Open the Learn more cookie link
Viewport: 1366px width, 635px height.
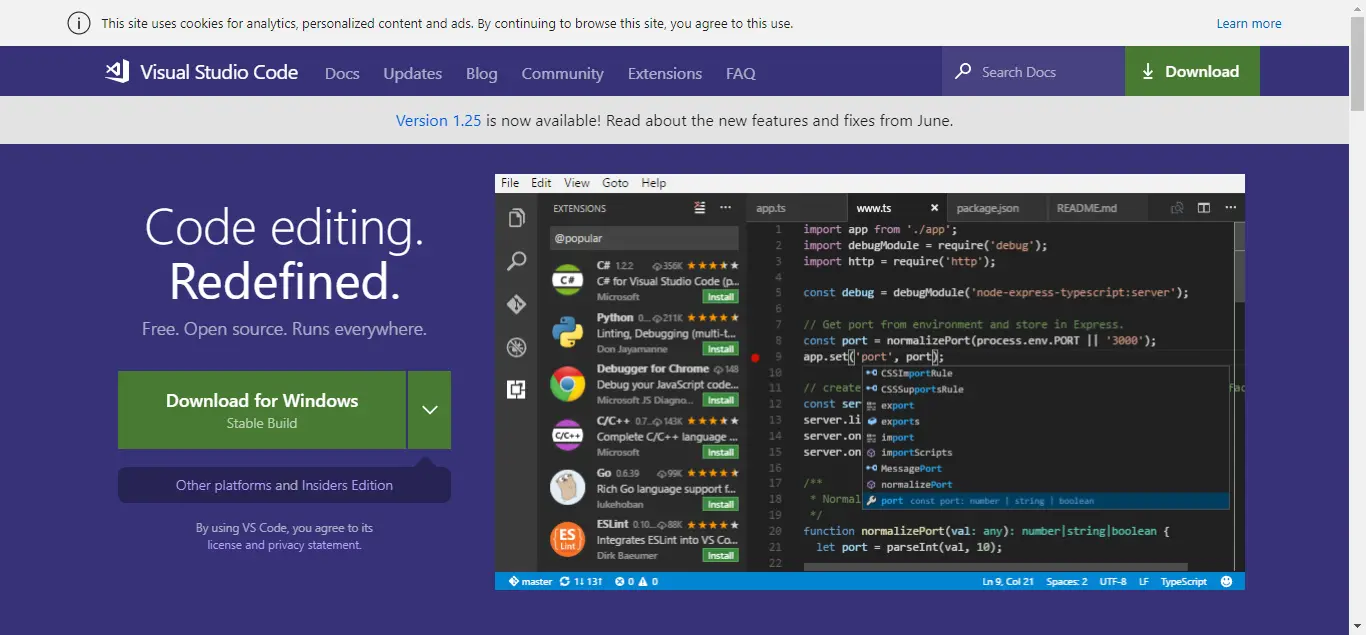(1248, 23)
